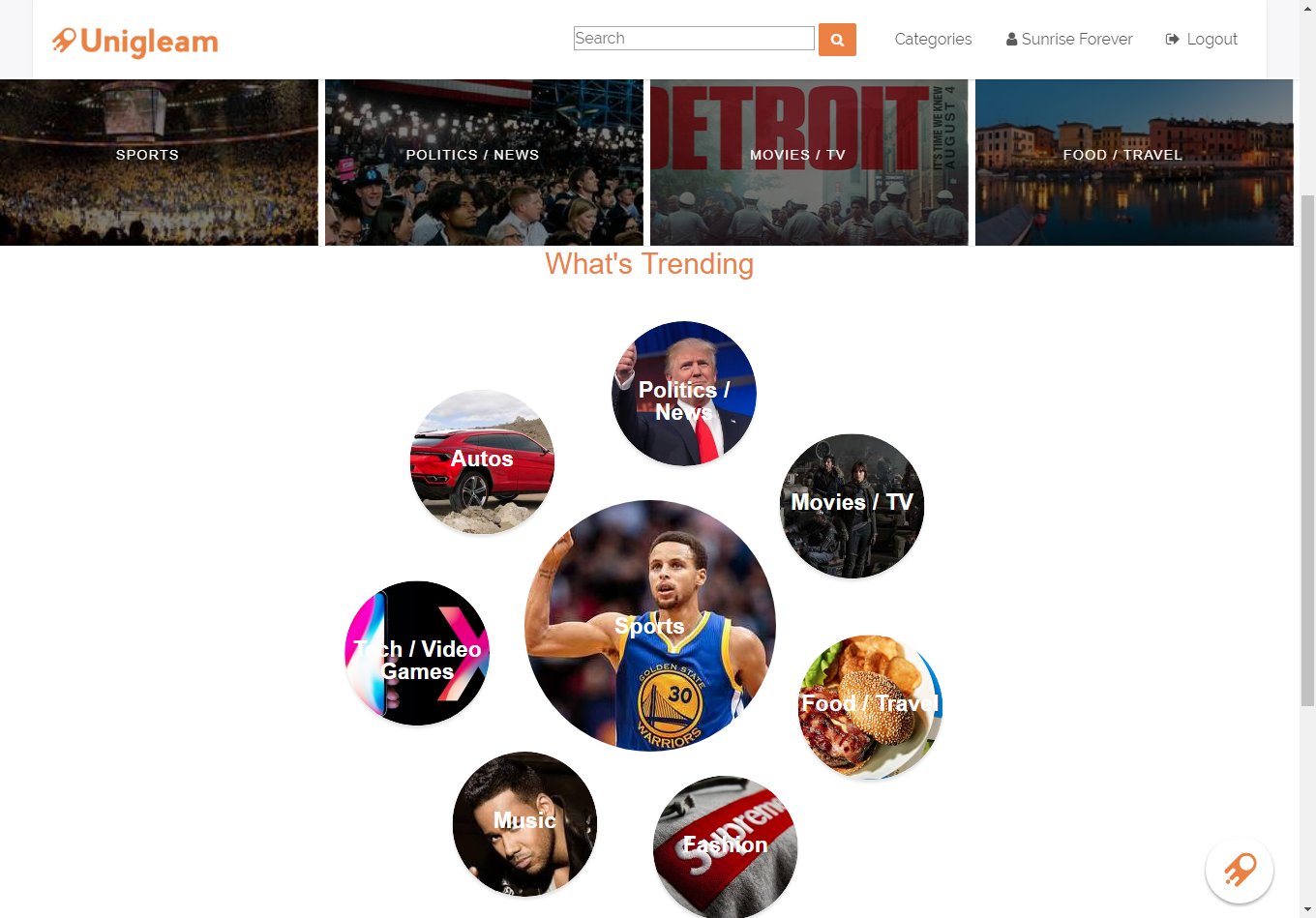Screen dimensions: 1316x918
Task: Click the orange search magnifier button
Action: (x=837, y=40)
